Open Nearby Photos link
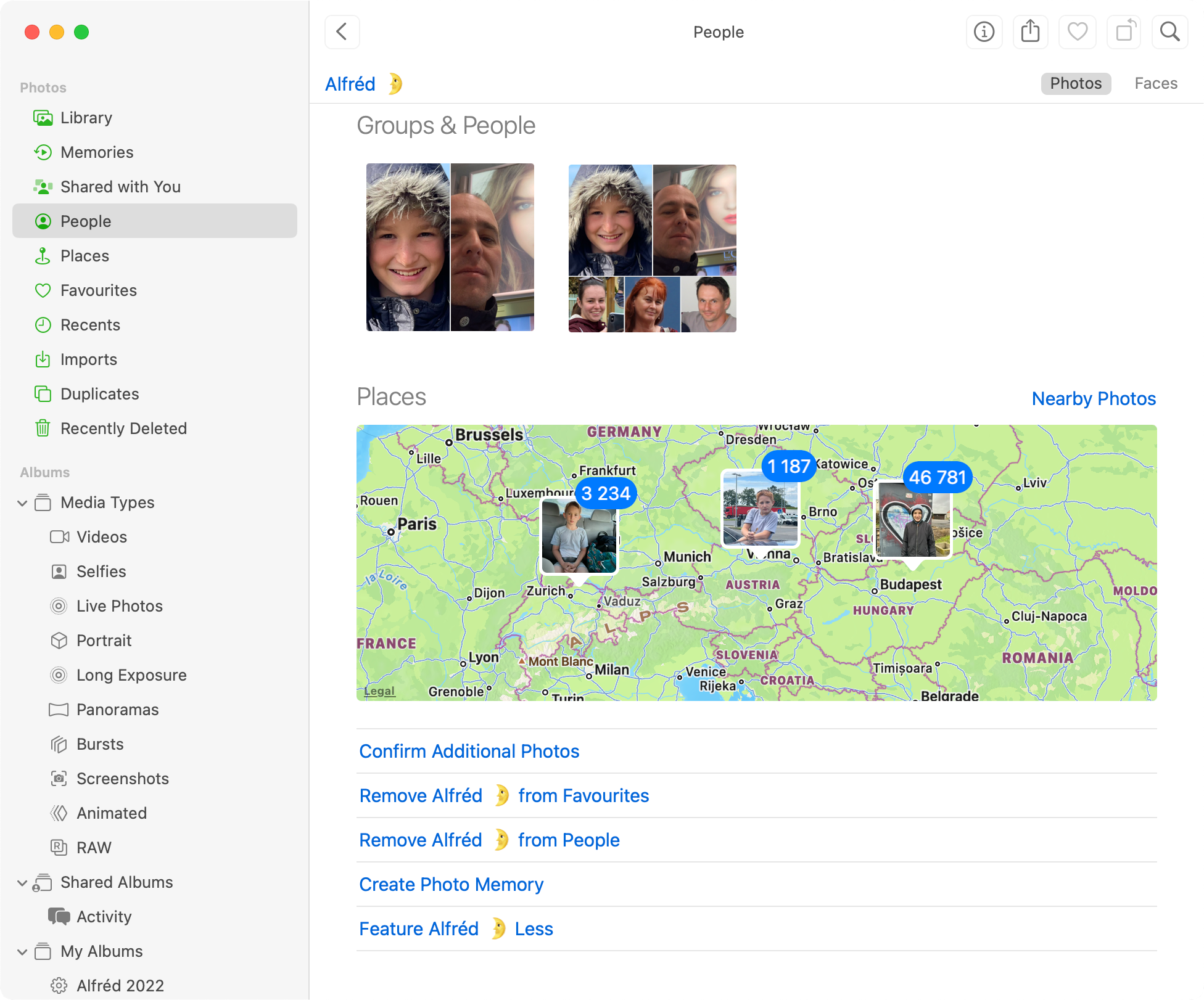This screenshot has height=1000, width=1204. tap(1094, 399)
